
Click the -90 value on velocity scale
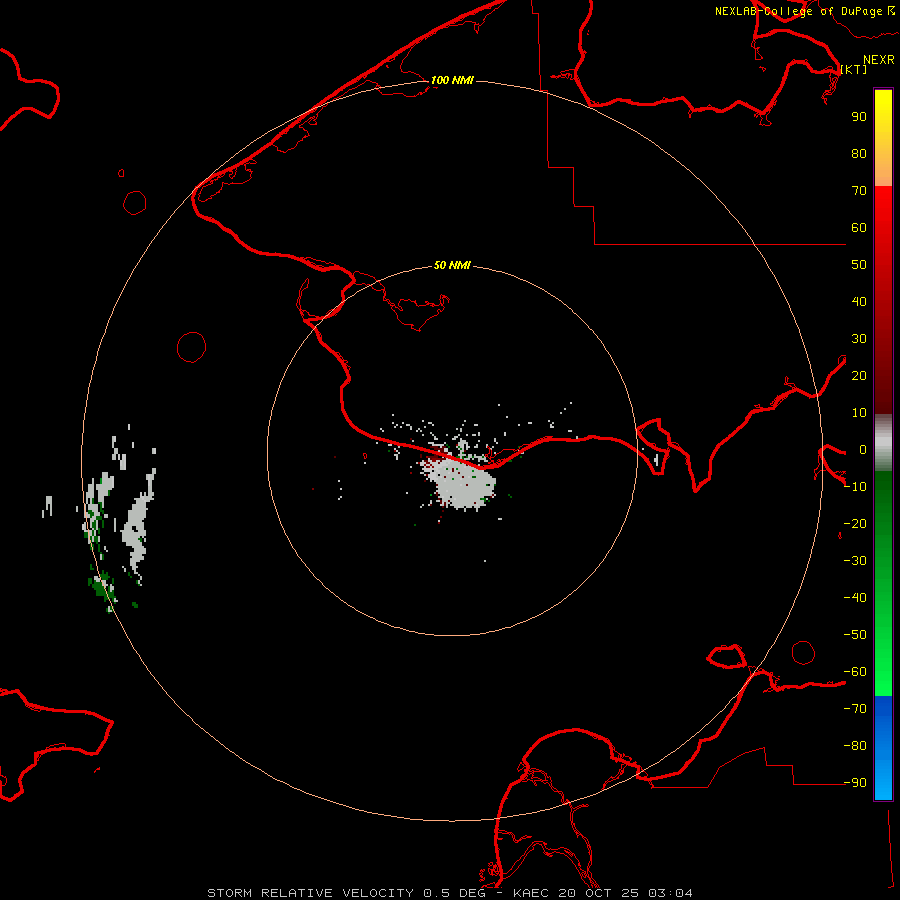[855, 783]
